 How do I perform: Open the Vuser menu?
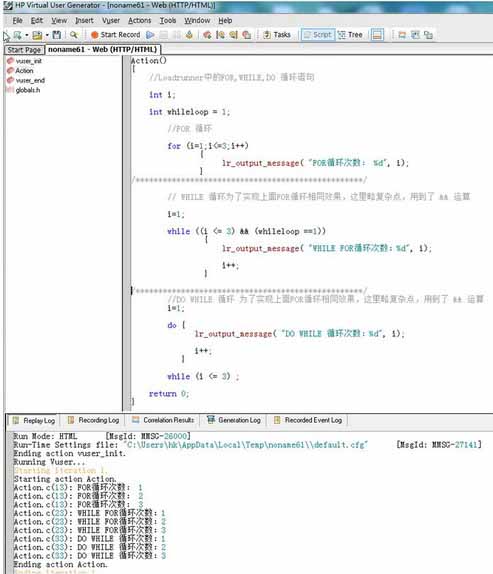(x=111, y=20)
